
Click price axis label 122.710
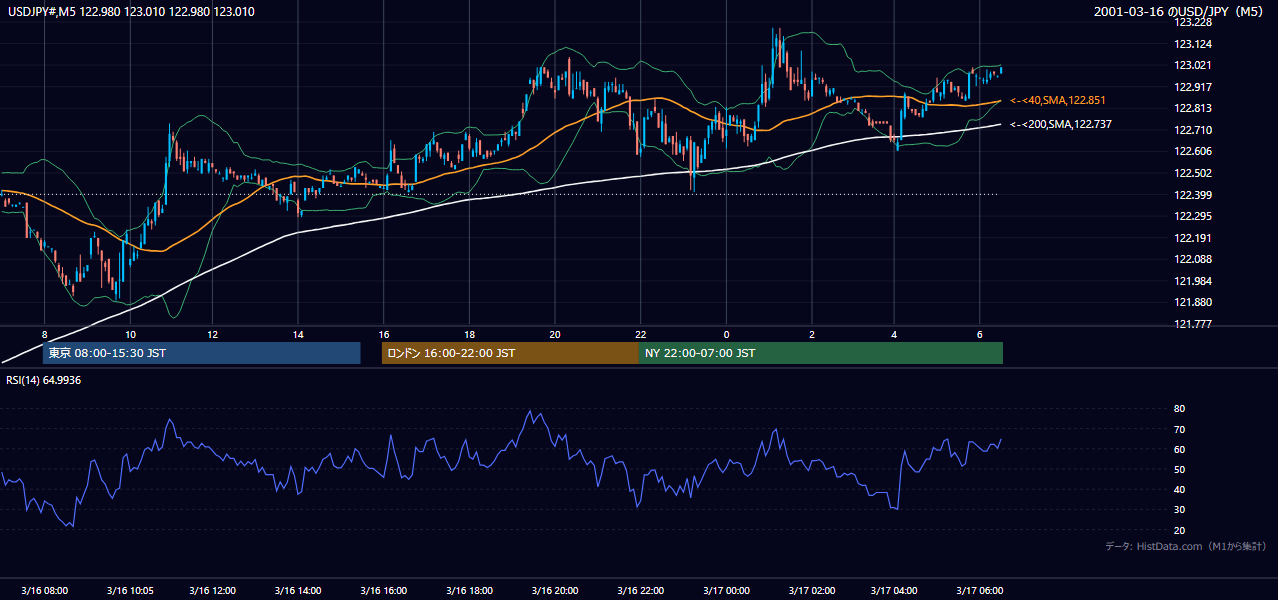[x=1194, y=130]
